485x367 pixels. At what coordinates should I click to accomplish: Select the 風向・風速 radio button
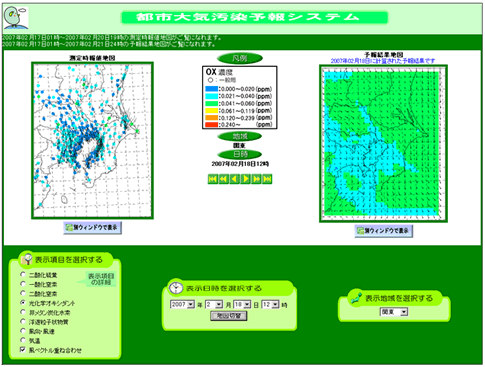[x=23, y=331]
